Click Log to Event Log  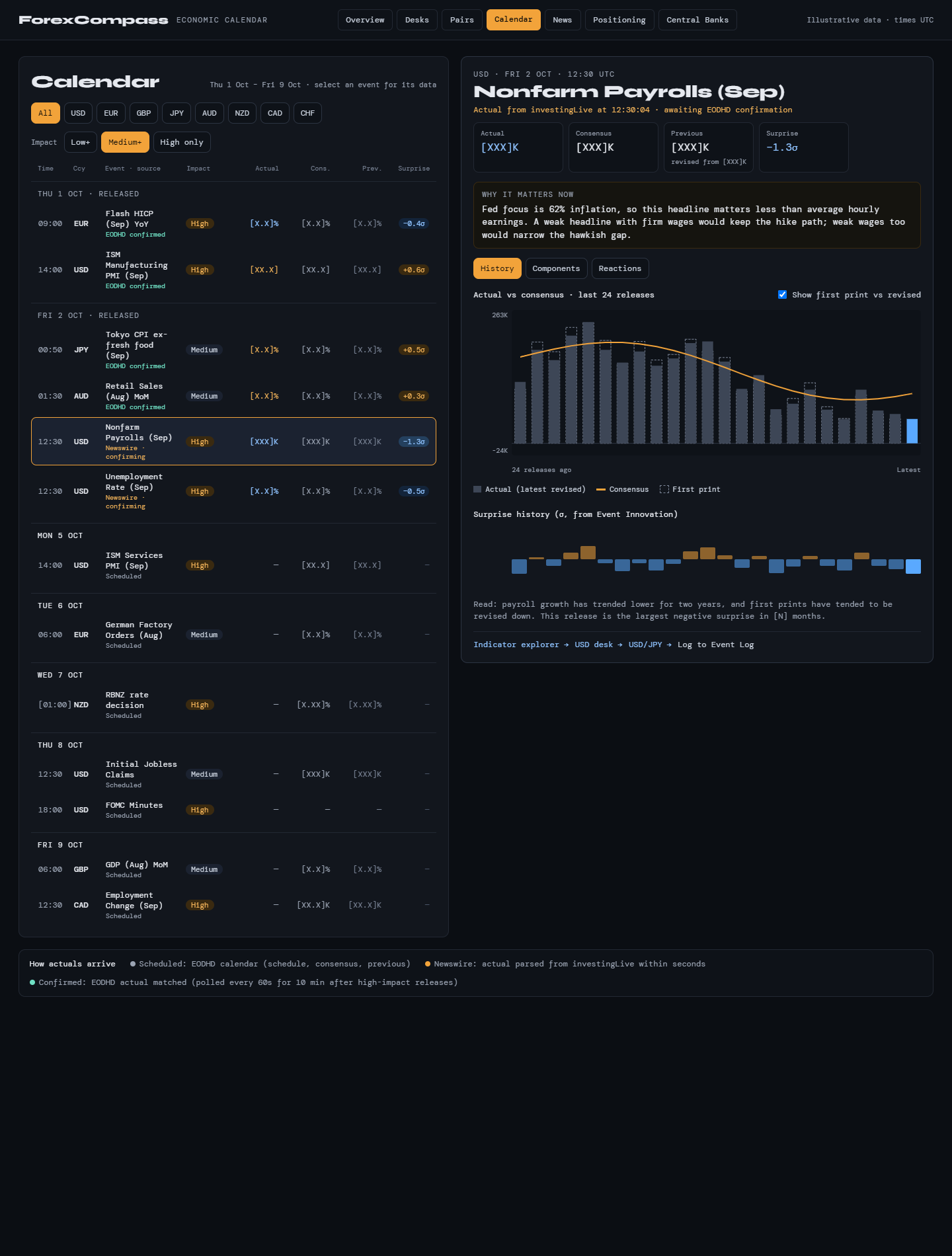[716, 645]
